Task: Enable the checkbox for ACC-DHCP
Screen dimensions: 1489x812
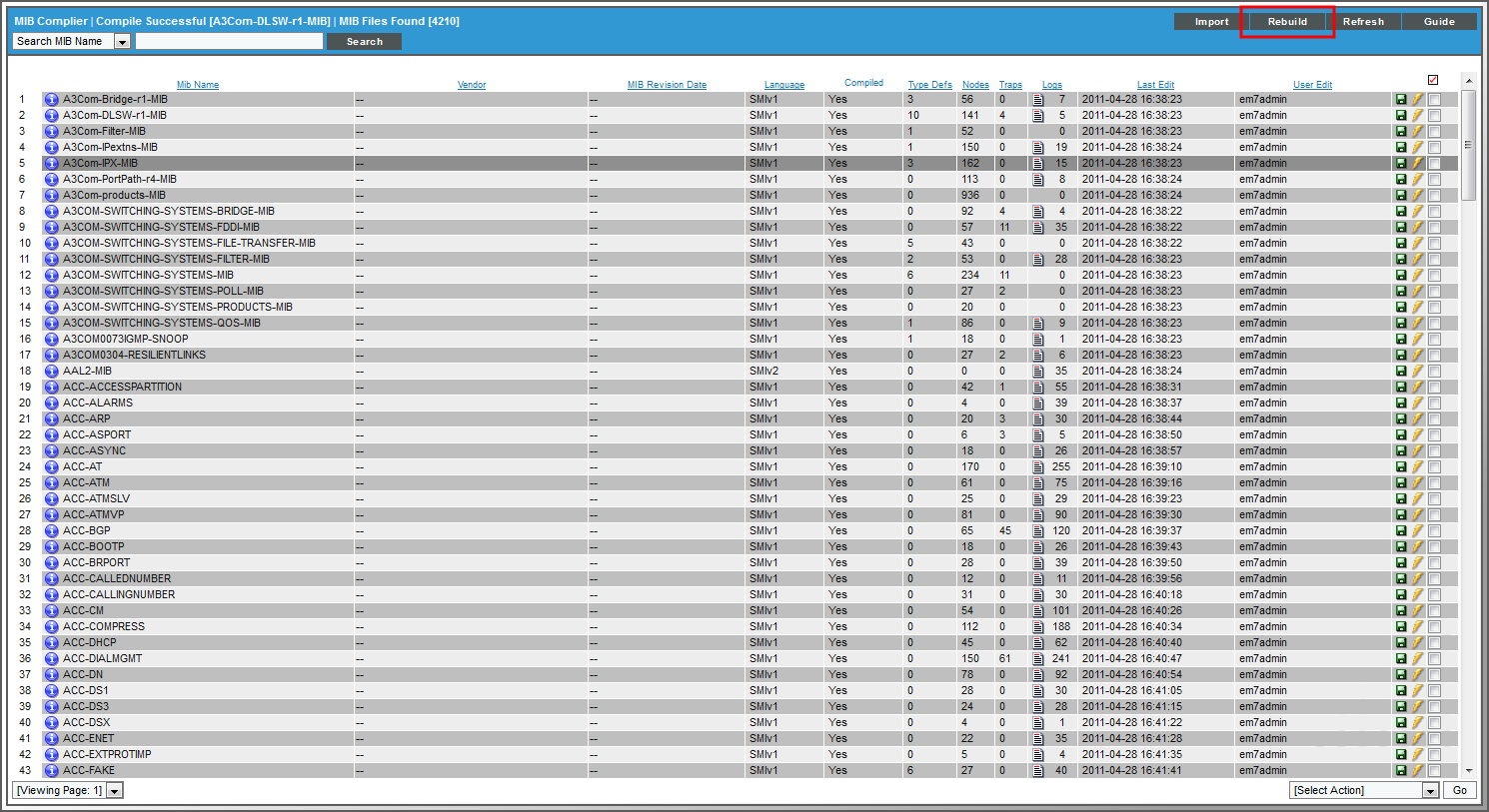Action: click(x=1435, y=642)
